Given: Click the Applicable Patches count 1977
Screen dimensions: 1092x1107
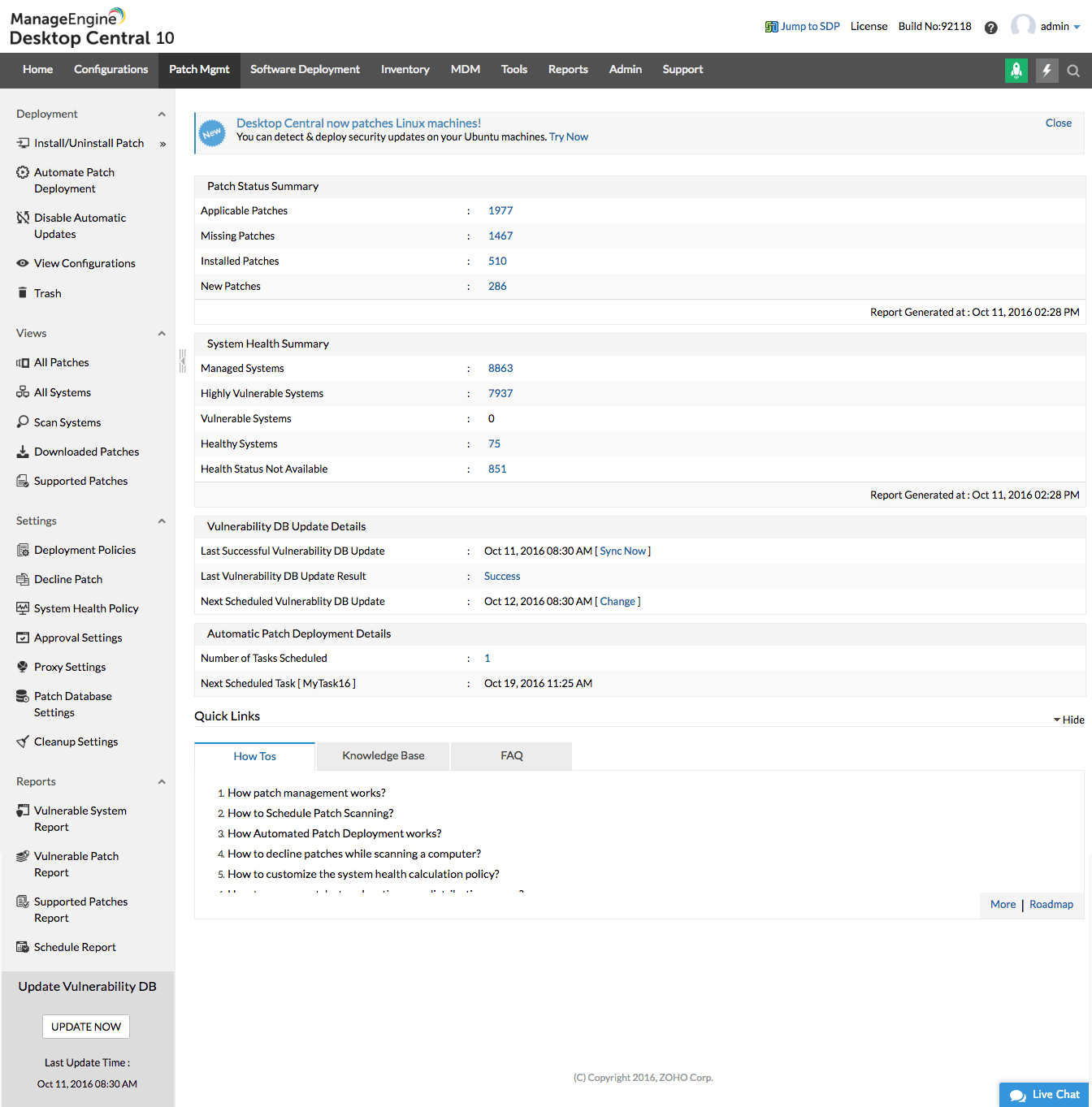Looking at the screenshot, I should click(x=500, y=210).
